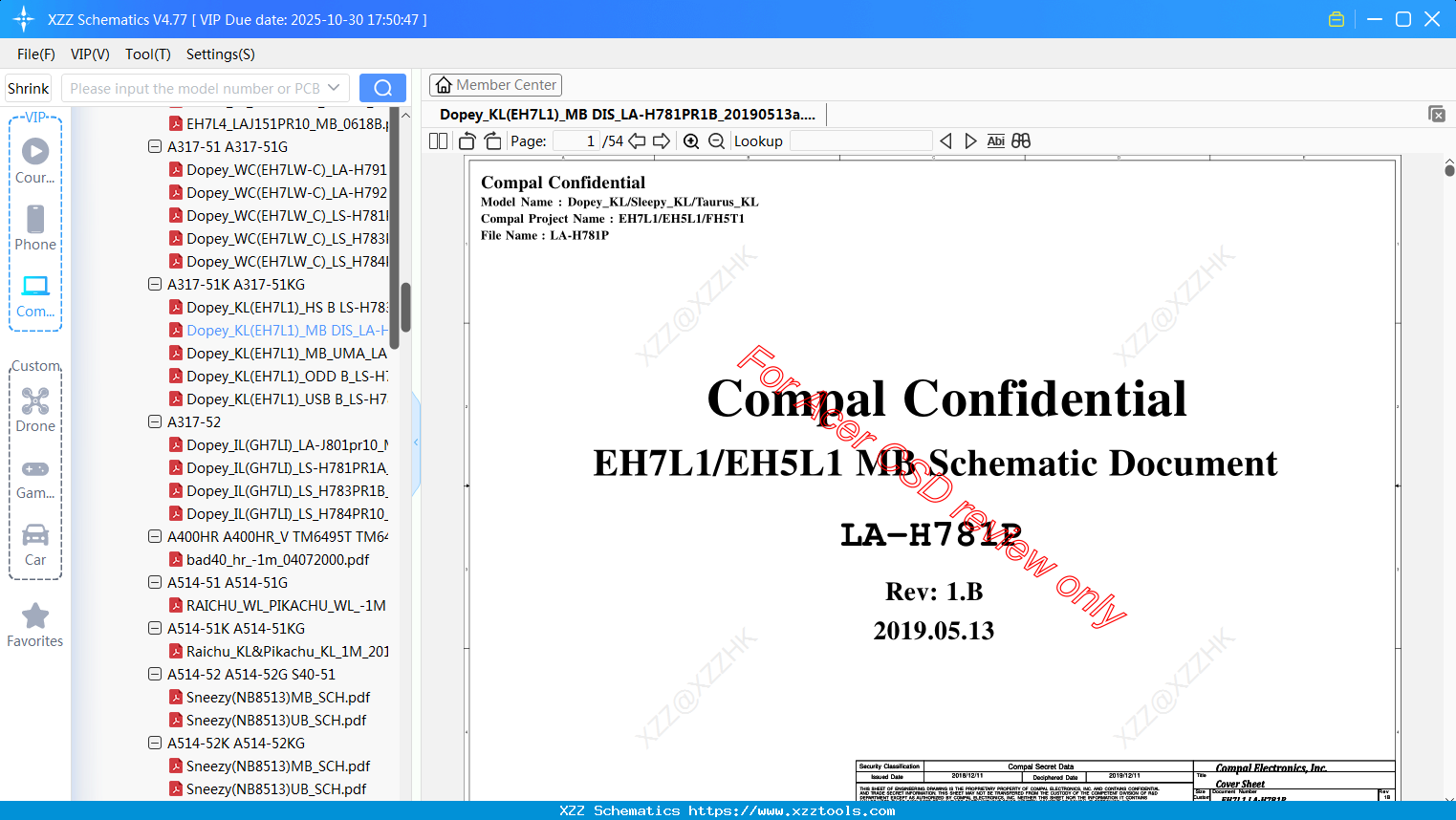Collapse the A514-51 A514-51G group
This screenshot has width=1456, height=820.
tap(155, 583)
